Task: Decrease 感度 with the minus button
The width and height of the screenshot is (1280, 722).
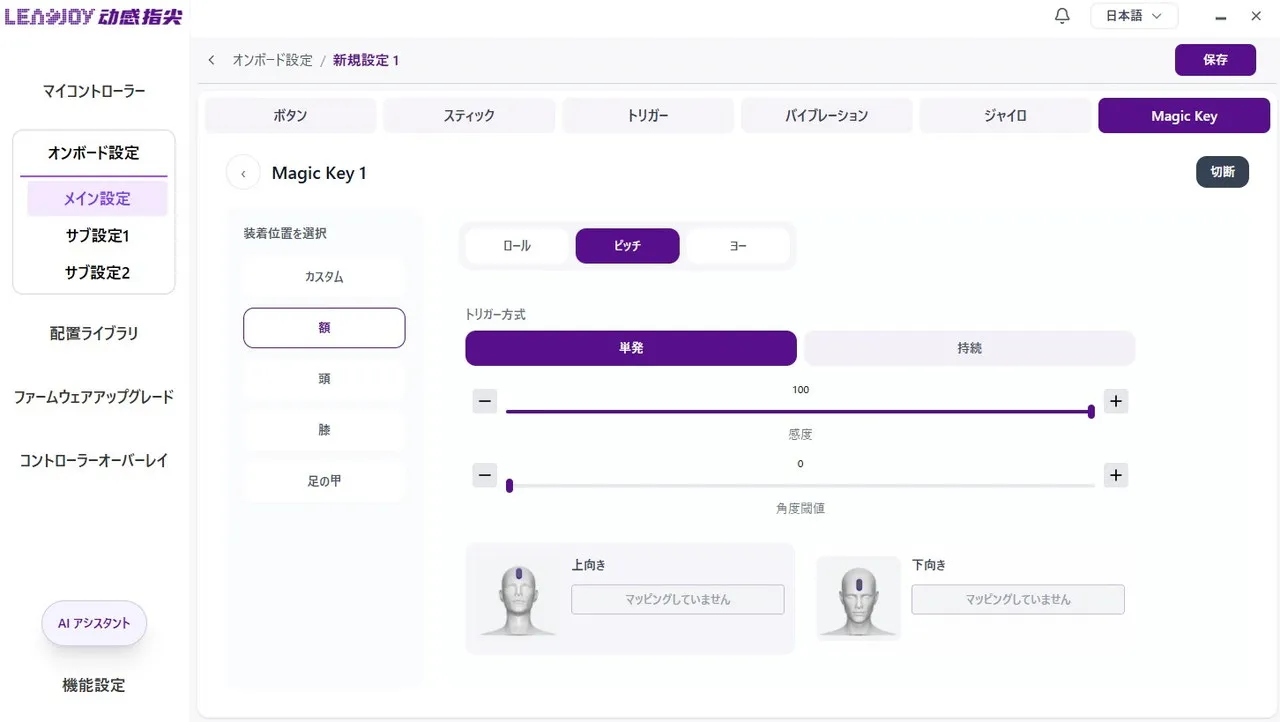Action: (485, 402)
